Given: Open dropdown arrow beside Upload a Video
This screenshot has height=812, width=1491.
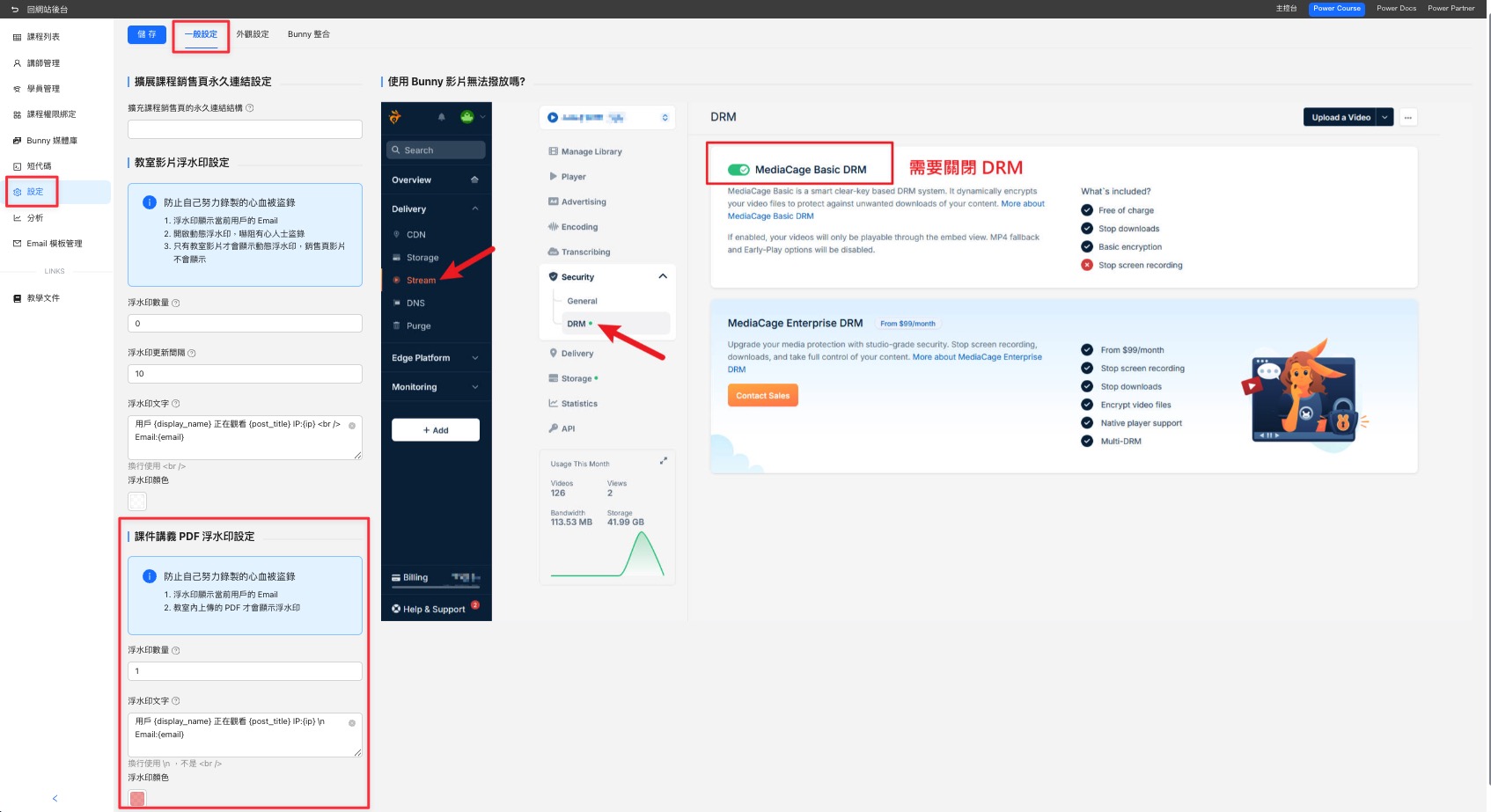Looking at the screenshot, I should [x=1384, y=117].
